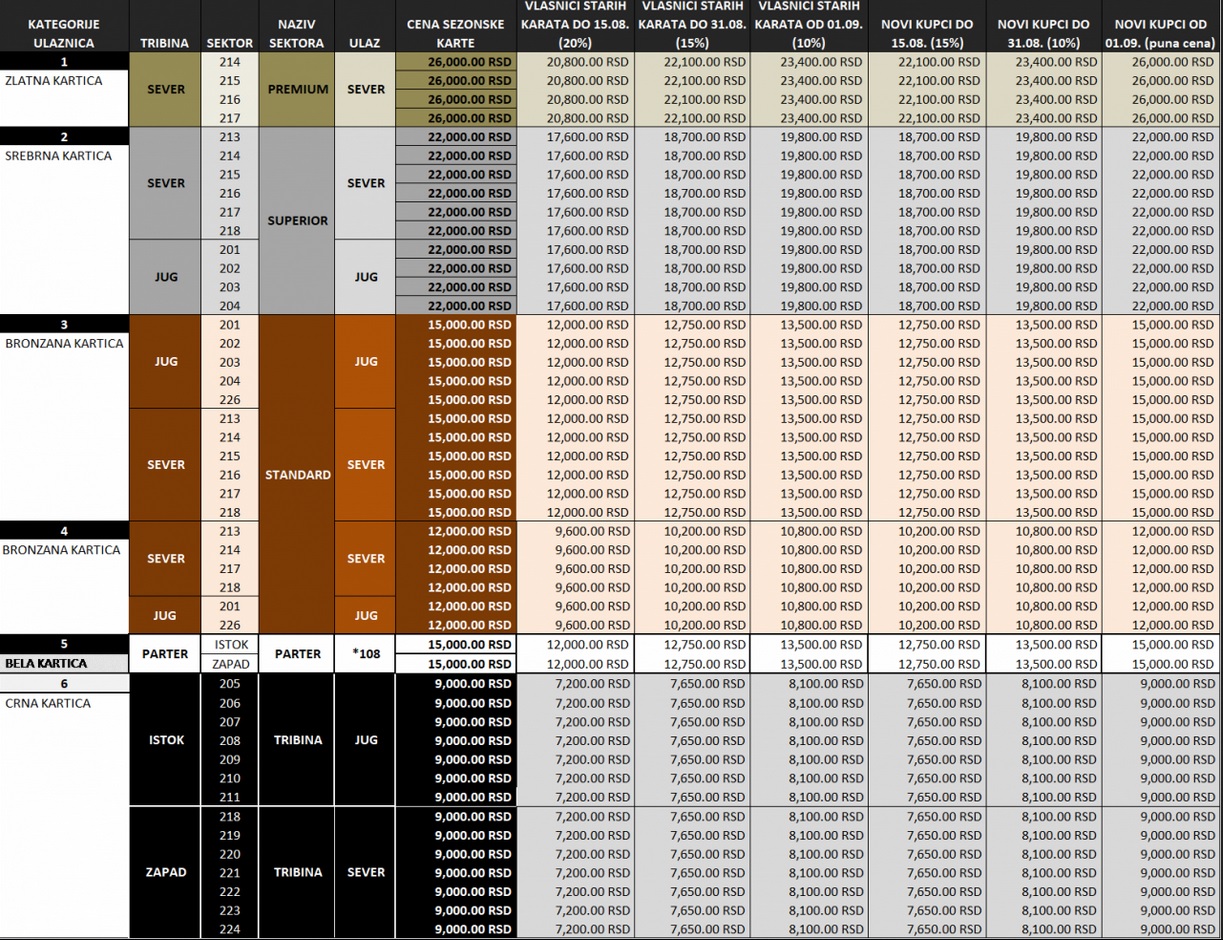Select the BELA KARTICA category label
This screenshot has width=1223, height=940.
(46, 663)
